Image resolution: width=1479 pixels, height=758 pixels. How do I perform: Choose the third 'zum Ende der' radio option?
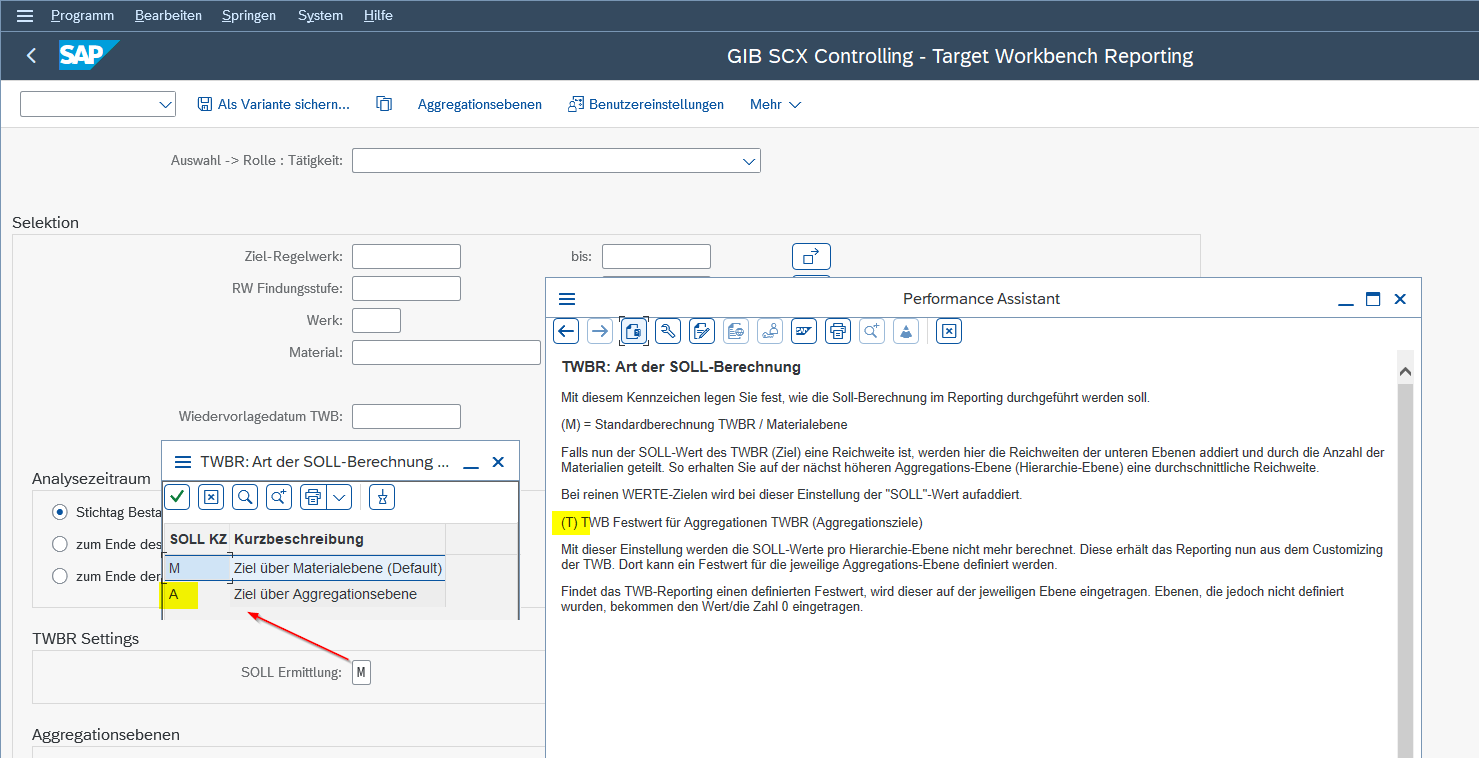coord(60,576)
